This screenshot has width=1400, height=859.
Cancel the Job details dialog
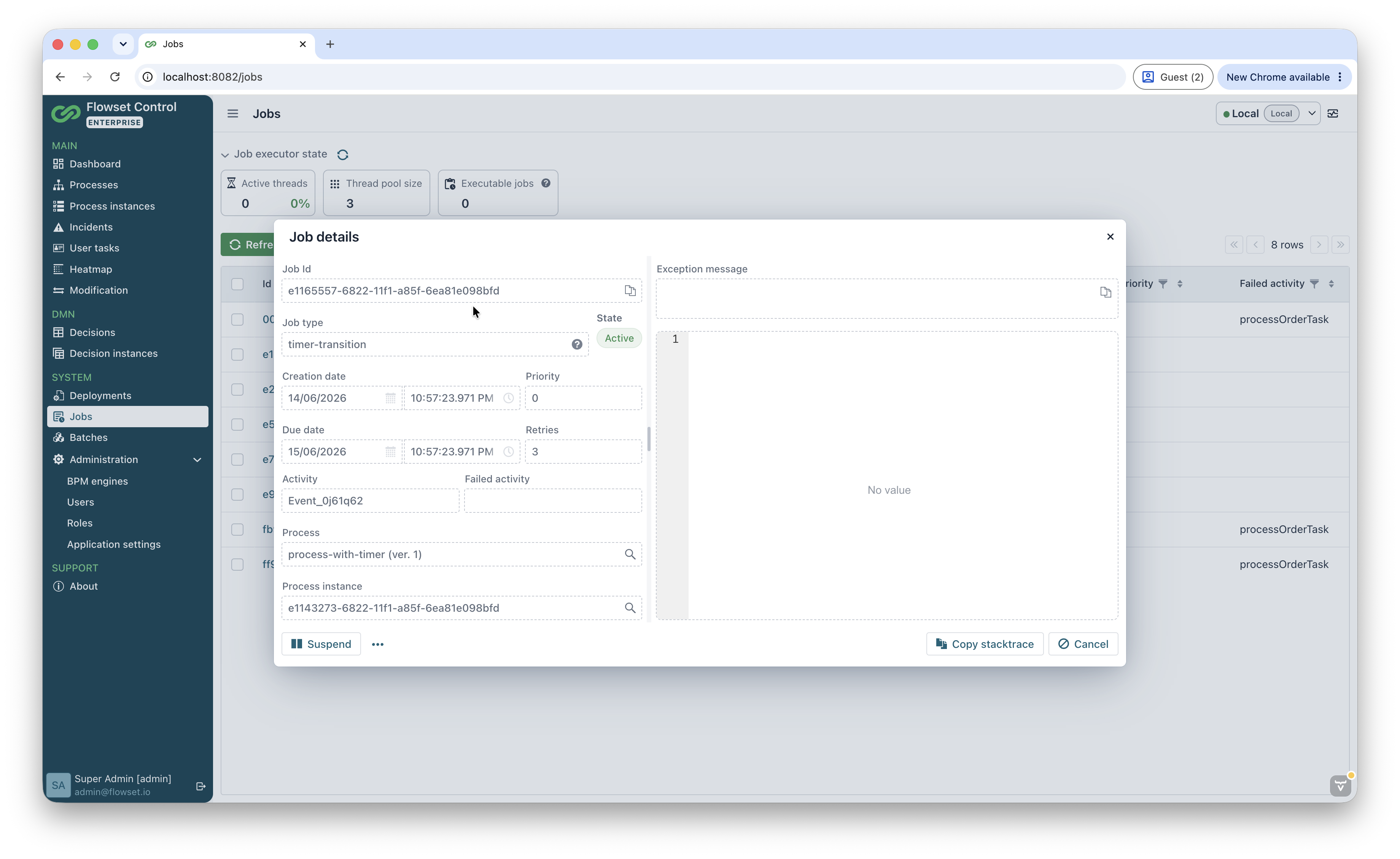point(1083,644)
